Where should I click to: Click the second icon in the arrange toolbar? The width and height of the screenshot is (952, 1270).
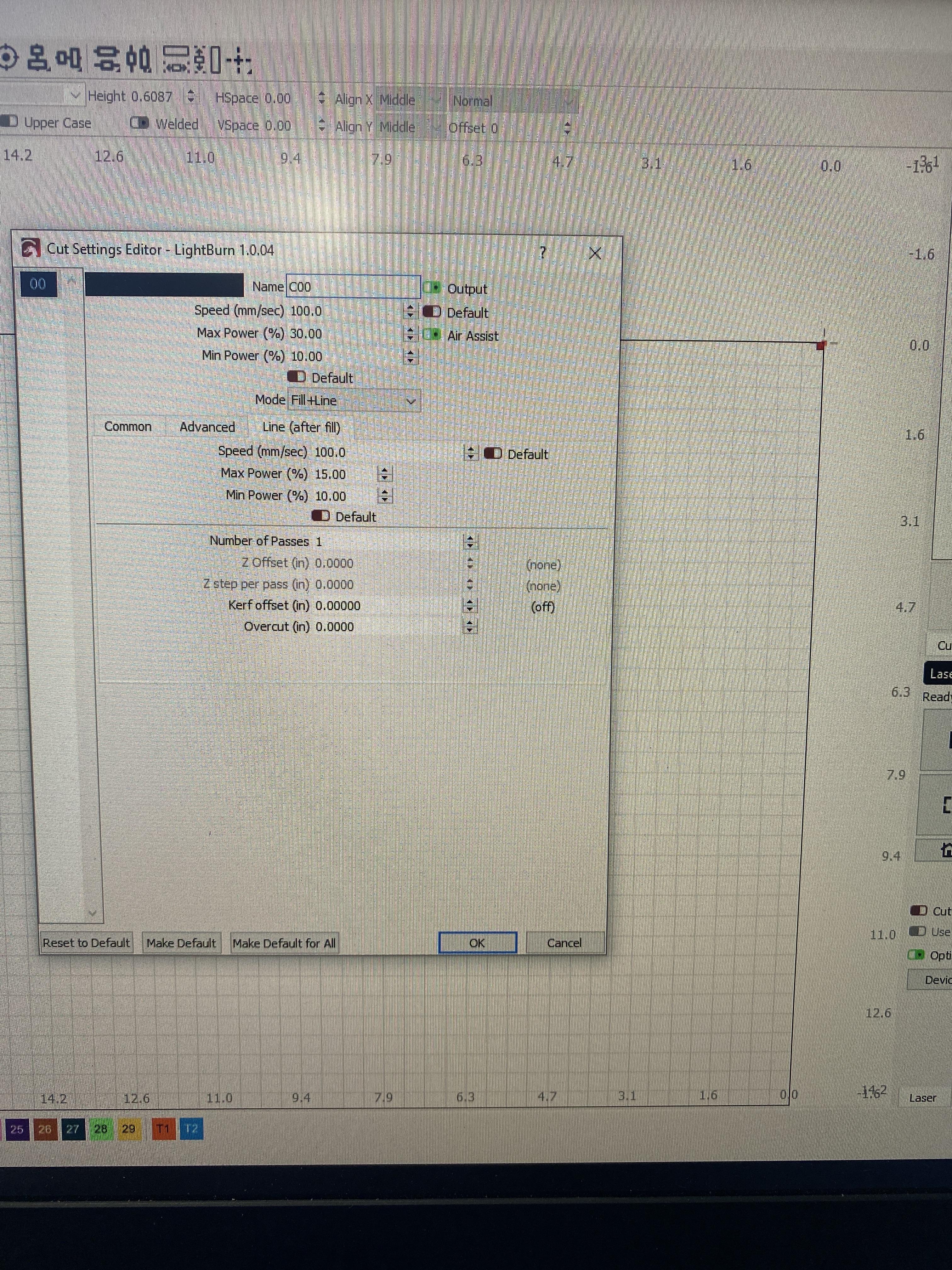[x=38, y=59]
